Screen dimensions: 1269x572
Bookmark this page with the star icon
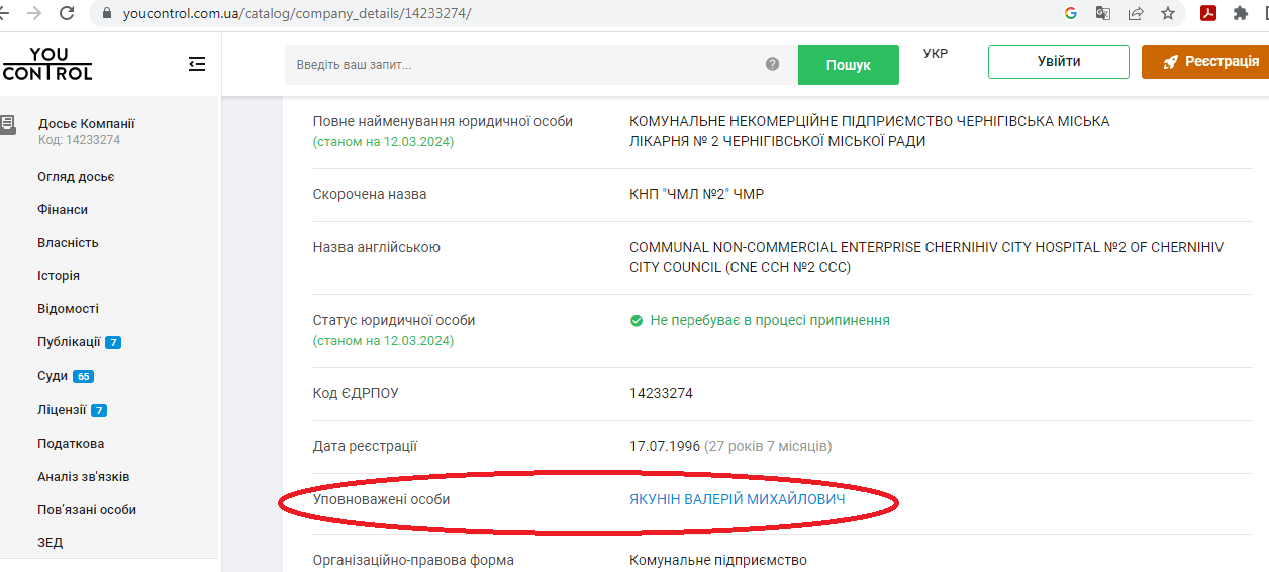point(1167,14)
